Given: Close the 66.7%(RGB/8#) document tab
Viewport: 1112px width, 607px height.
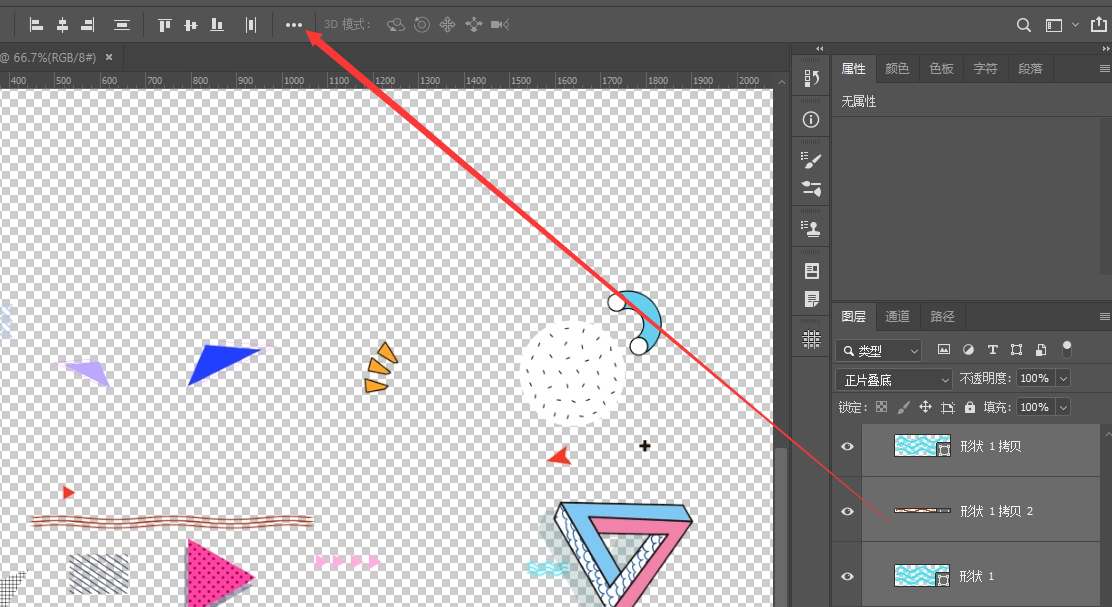Looking at the screenshot, I should click(x=109, y=57).
